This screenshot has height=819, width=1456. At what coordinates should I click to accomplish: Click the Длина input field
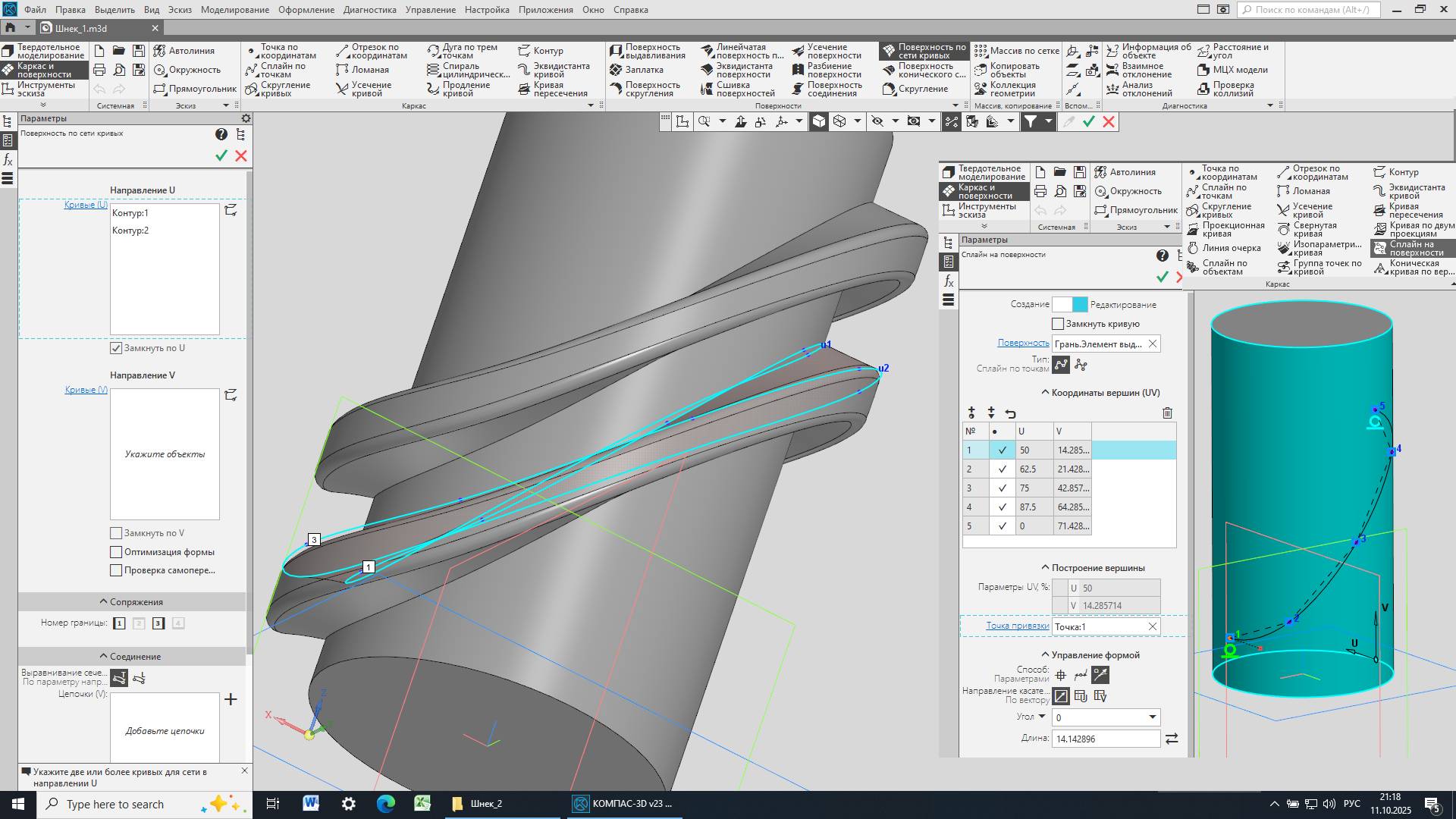click(1105, 739)
